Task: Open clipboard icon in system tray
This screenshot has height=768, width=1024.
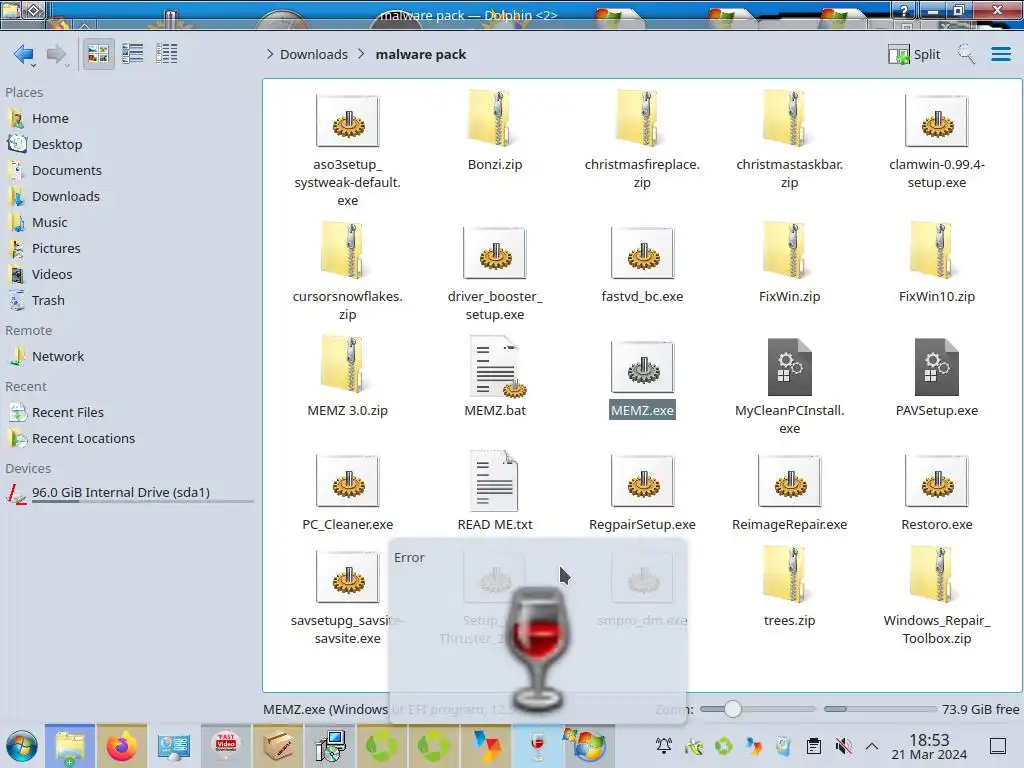Action: (814, 746)
